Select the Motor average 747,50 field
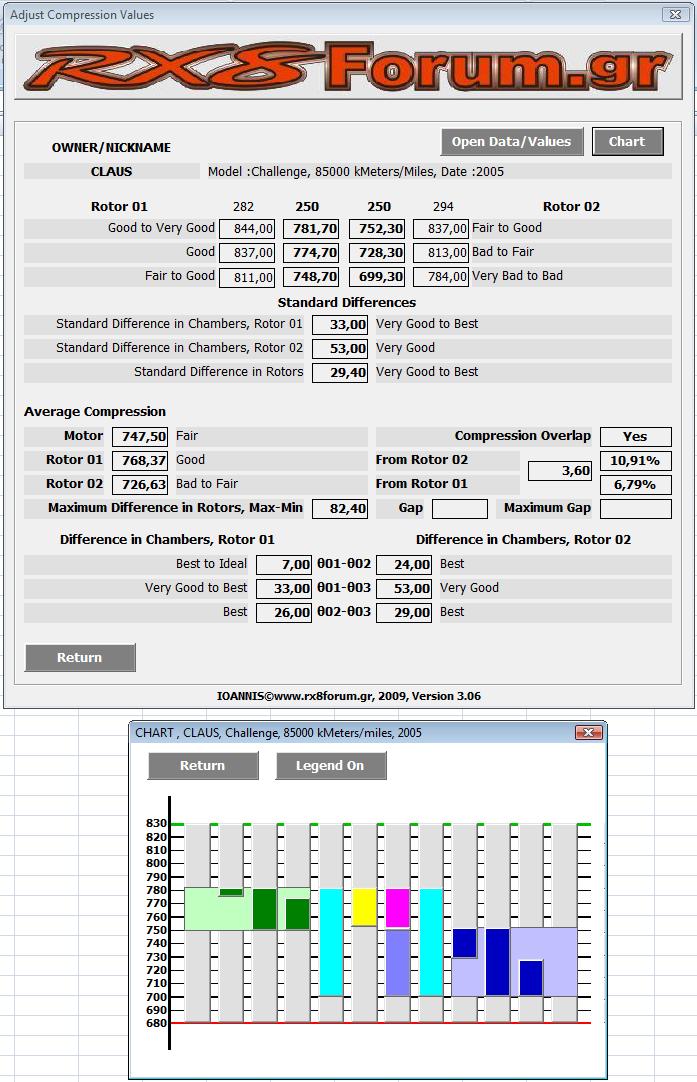697x1082 pixels. 140,437
